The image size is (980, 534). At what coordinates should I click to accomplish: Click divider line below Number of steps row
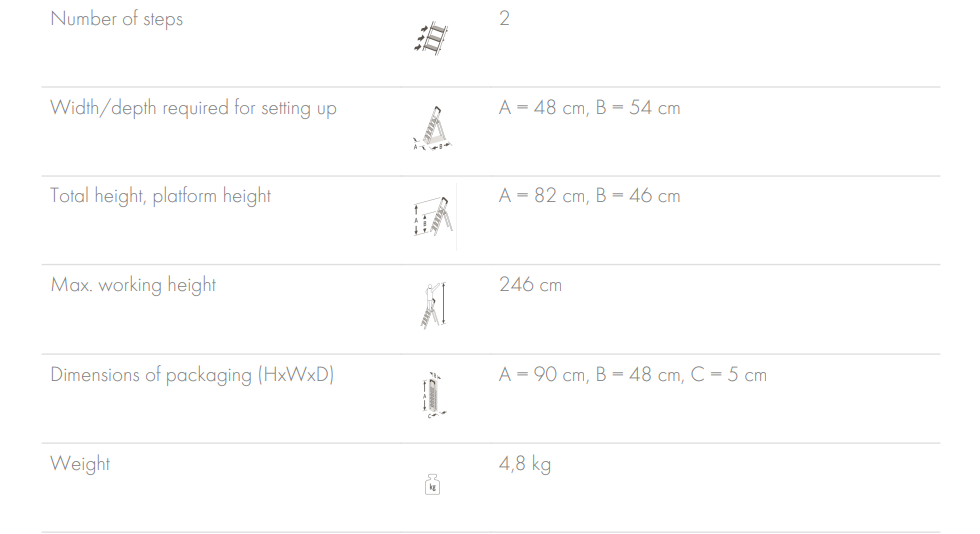pos(490,87)
